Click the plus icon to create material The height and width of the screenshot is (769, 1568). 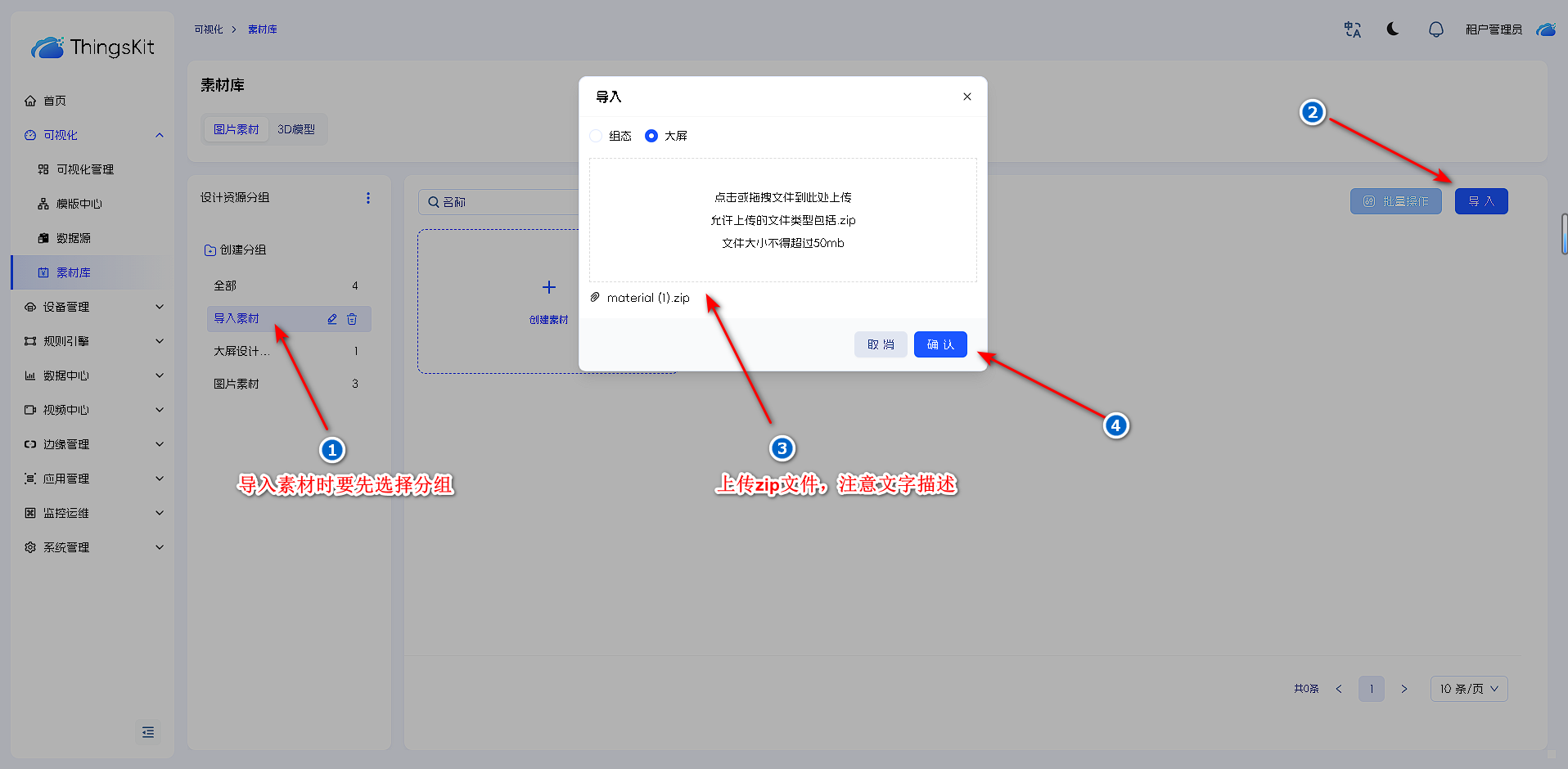tap(548, 287)
